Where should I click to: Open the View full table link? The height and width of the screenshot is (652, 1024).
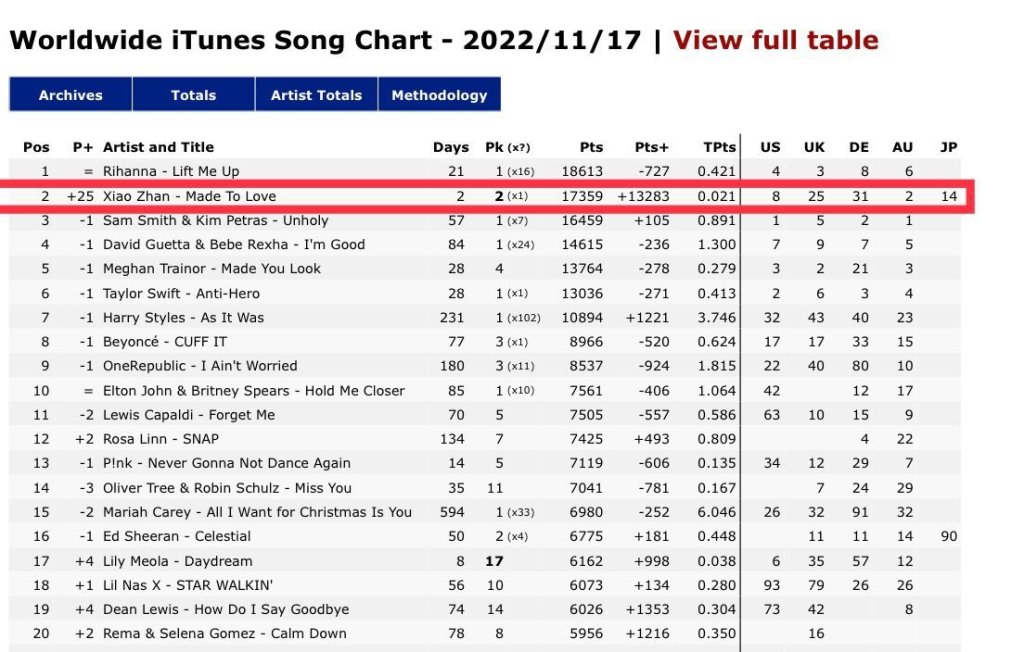tap(775, 40)
